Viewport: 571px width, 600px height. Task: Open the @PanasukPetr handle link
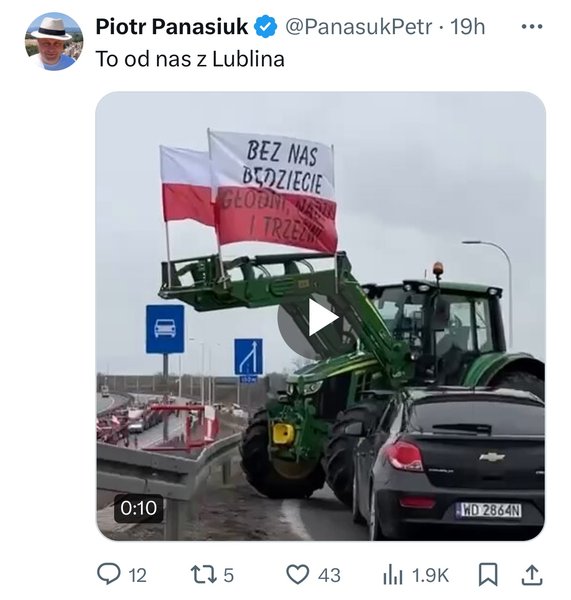tap(359, 27)
